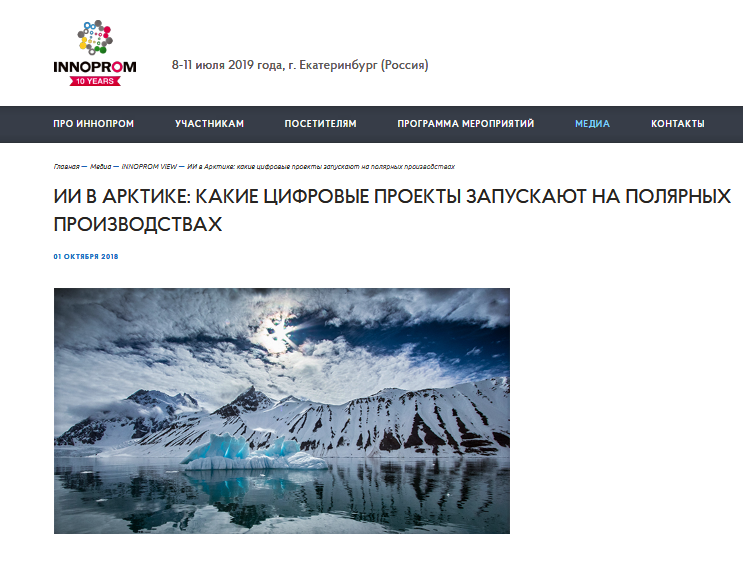Click the sun behind clouds in photo
This screenshot has height=571, width=743.
tap(276, 334)
